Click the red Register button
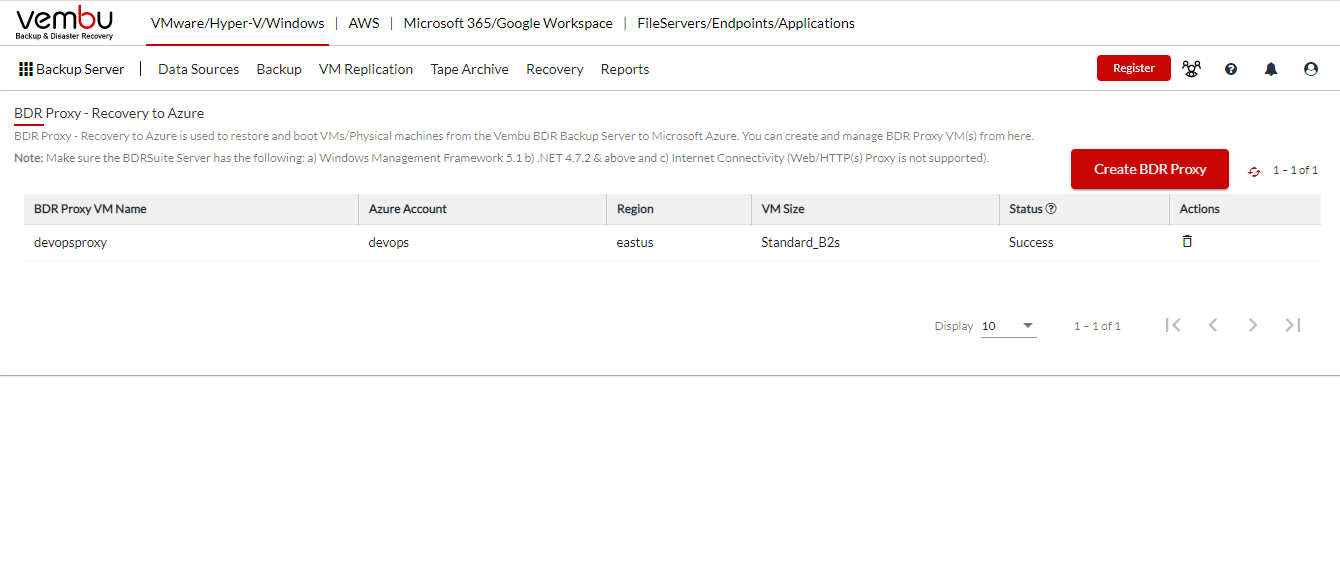 pyautogui.click(x=1134, y=68)
